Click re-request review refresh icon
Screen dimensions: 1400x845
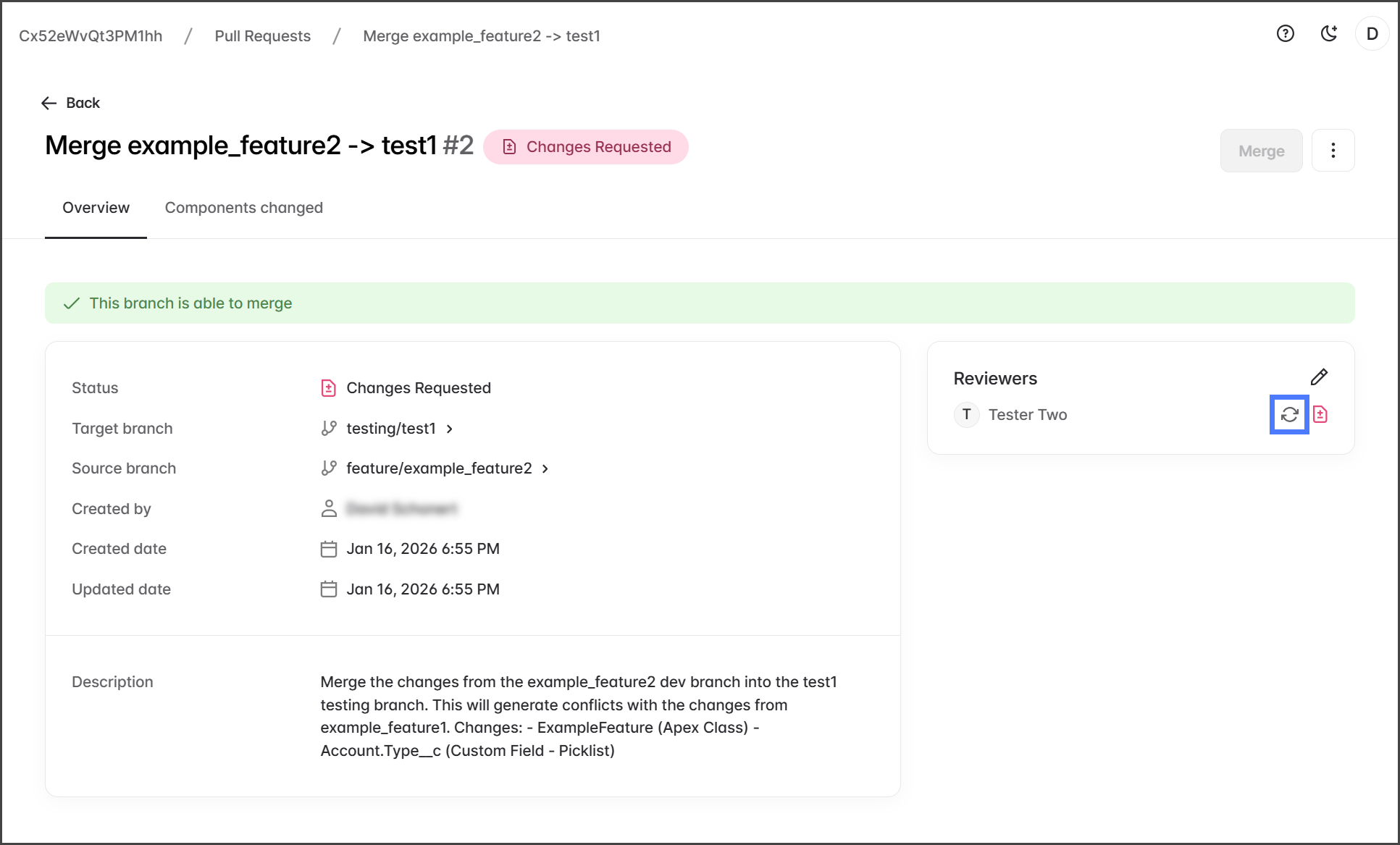(1289, 414)
